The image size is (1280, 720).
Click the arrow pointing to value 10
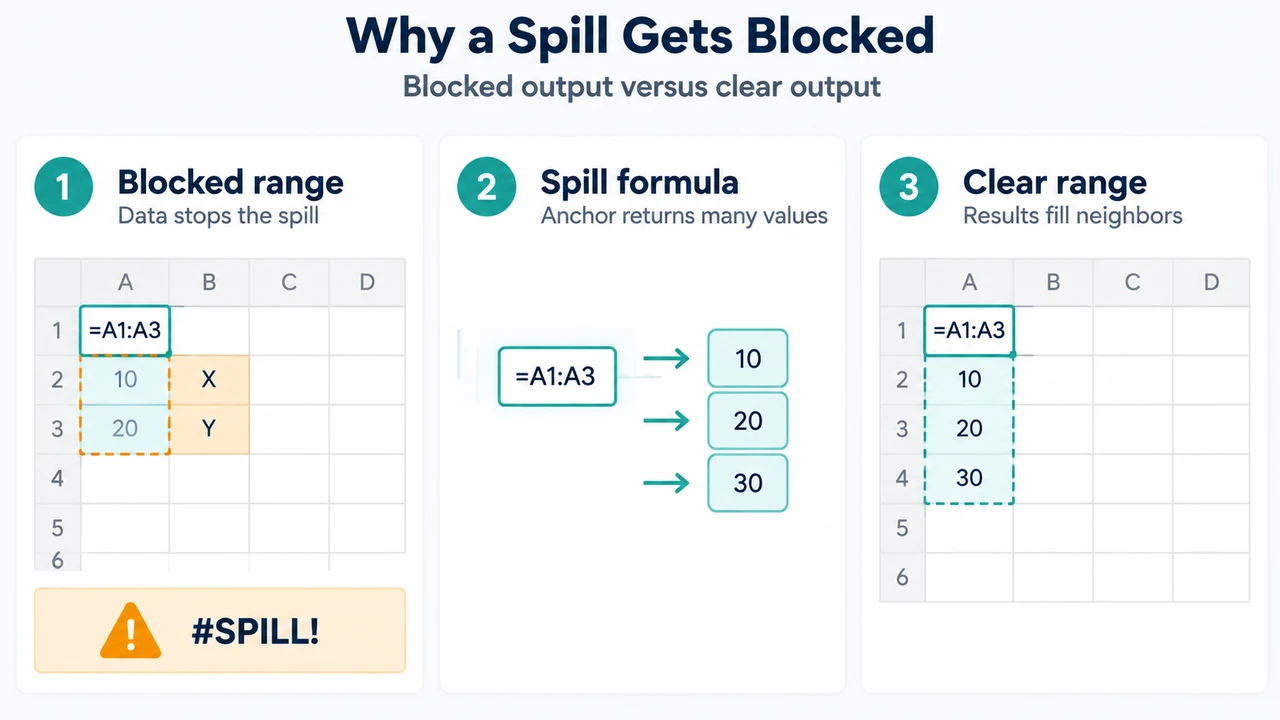click(666, 358)
